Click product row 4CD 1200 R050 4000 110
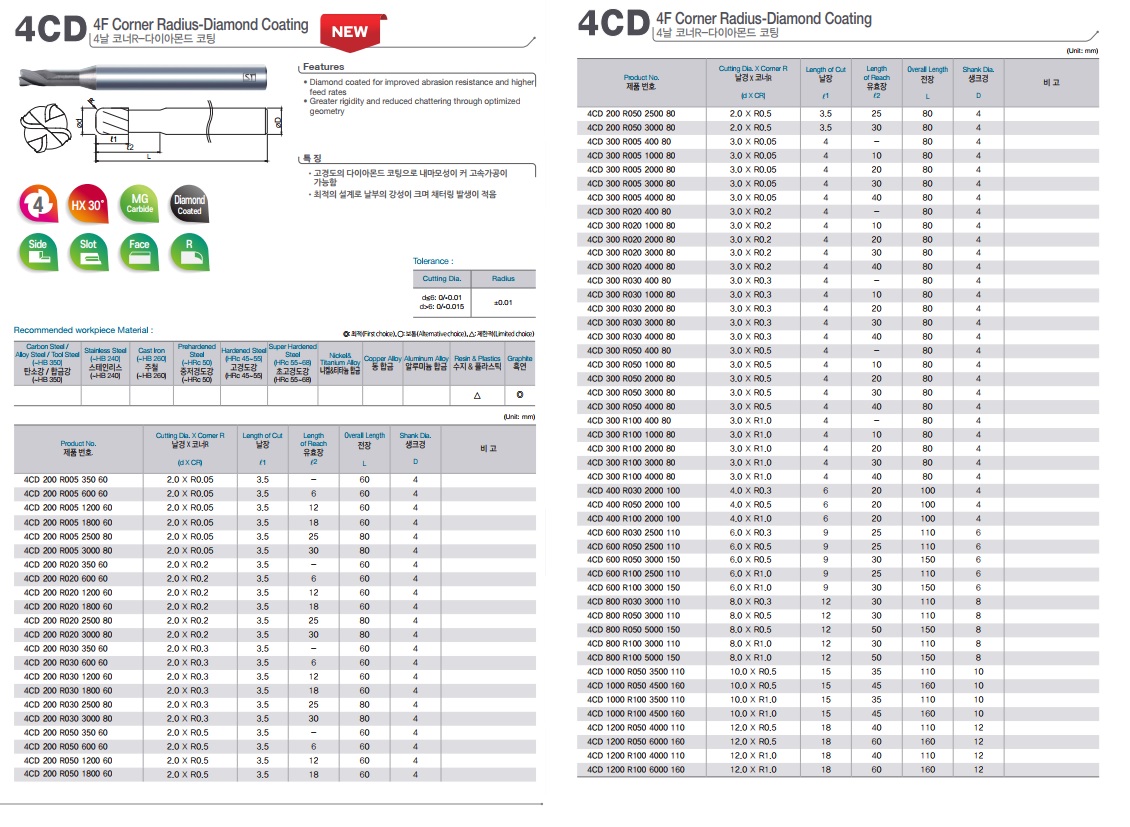 (x=838, y=728)
